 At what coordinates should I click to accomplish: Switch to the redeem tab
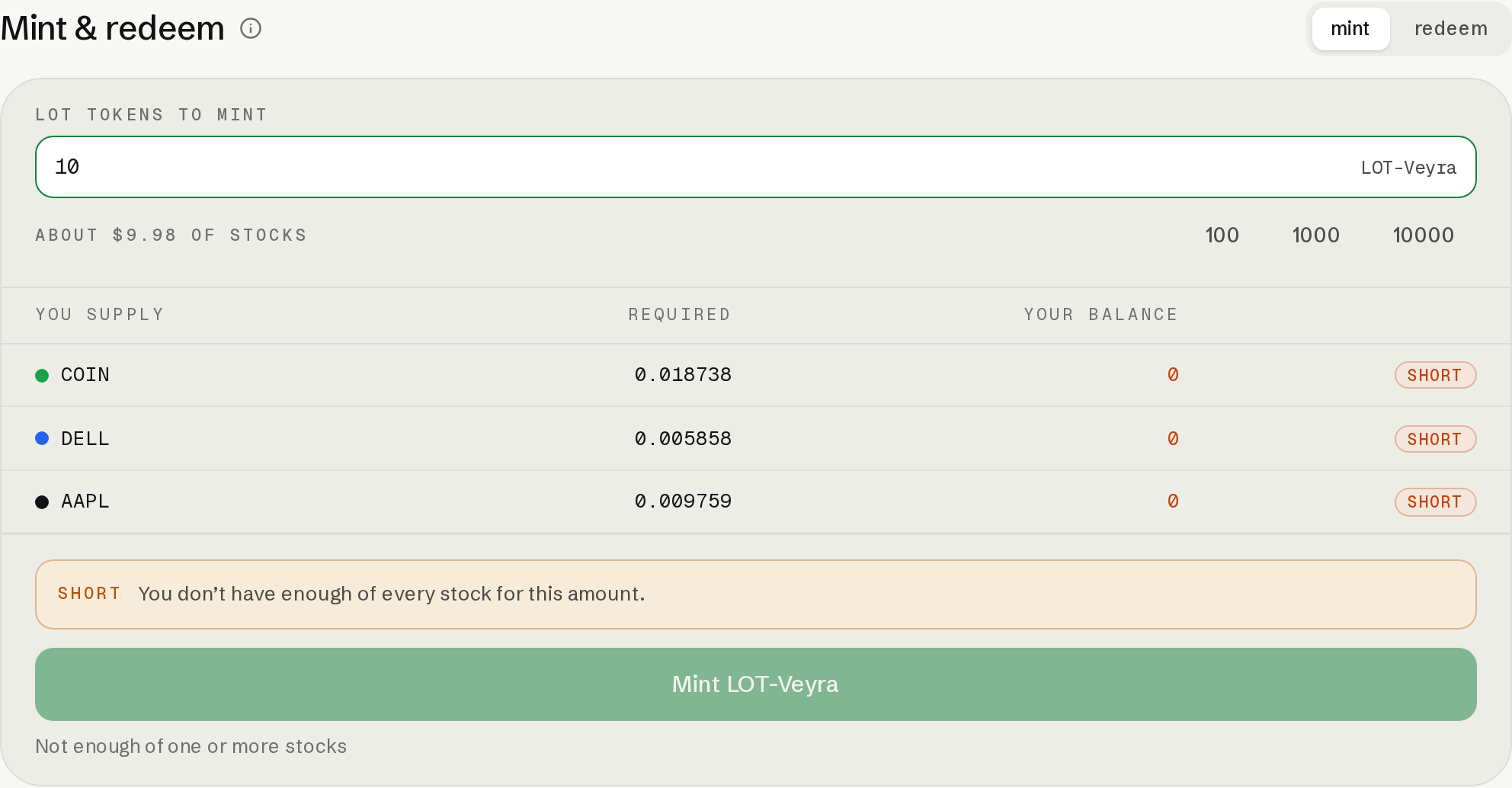click(x=1451, y=29)
